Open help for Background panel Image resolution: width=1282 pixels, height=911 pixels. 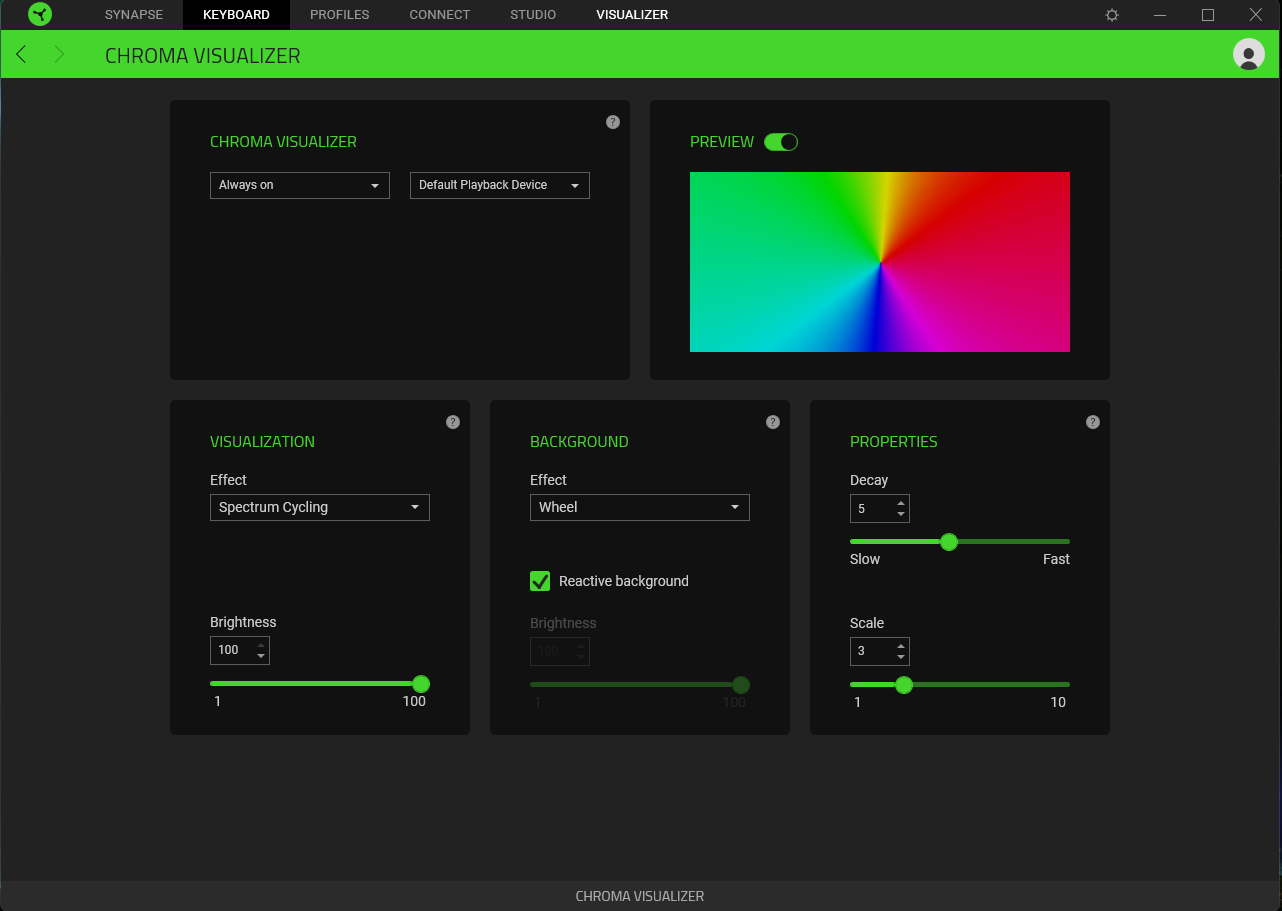tap(773, 422)
